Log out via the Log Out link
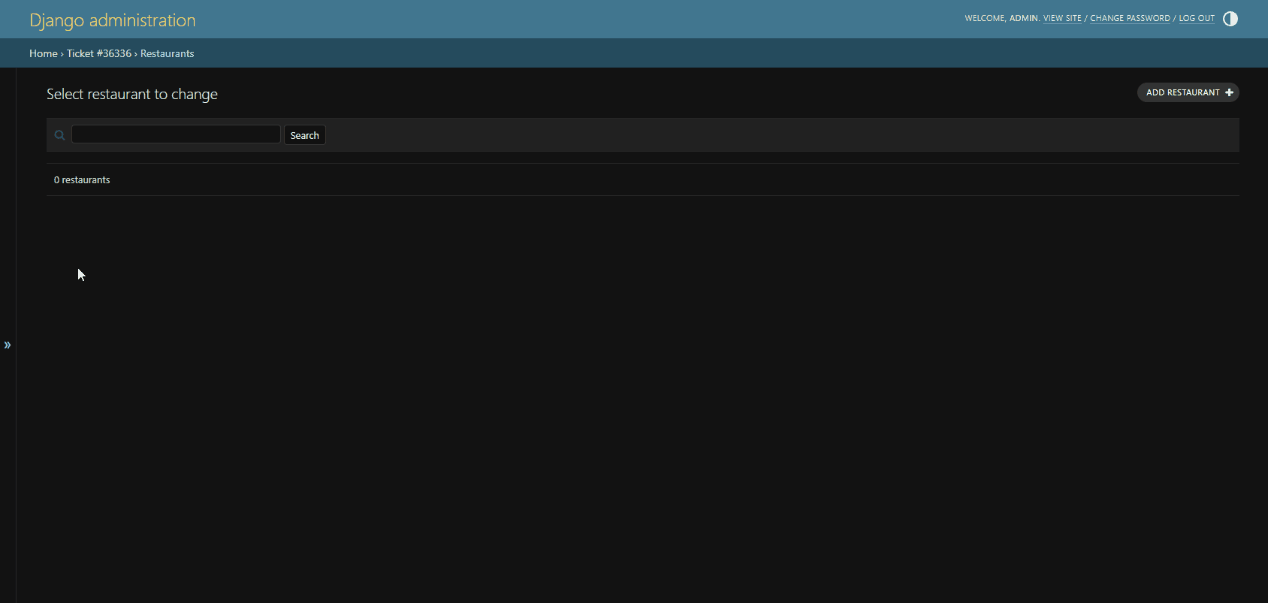This screenshot has width=1268, height=603. tap(1197, 19)
